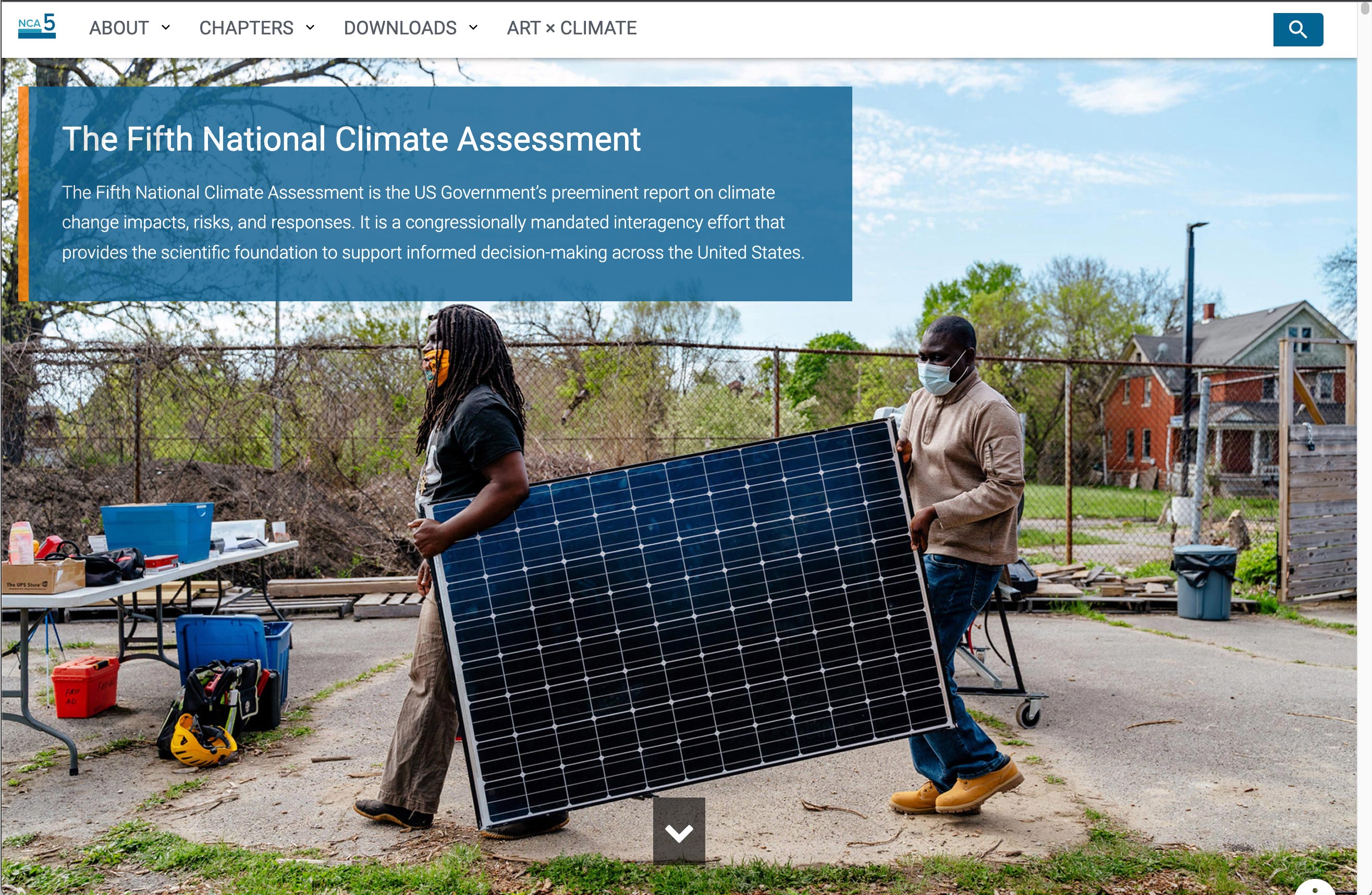Expand the CHAPTERS dropdown chevron
The width and height of the screenshot is (1372, 895).
click(x=310, y=27)
